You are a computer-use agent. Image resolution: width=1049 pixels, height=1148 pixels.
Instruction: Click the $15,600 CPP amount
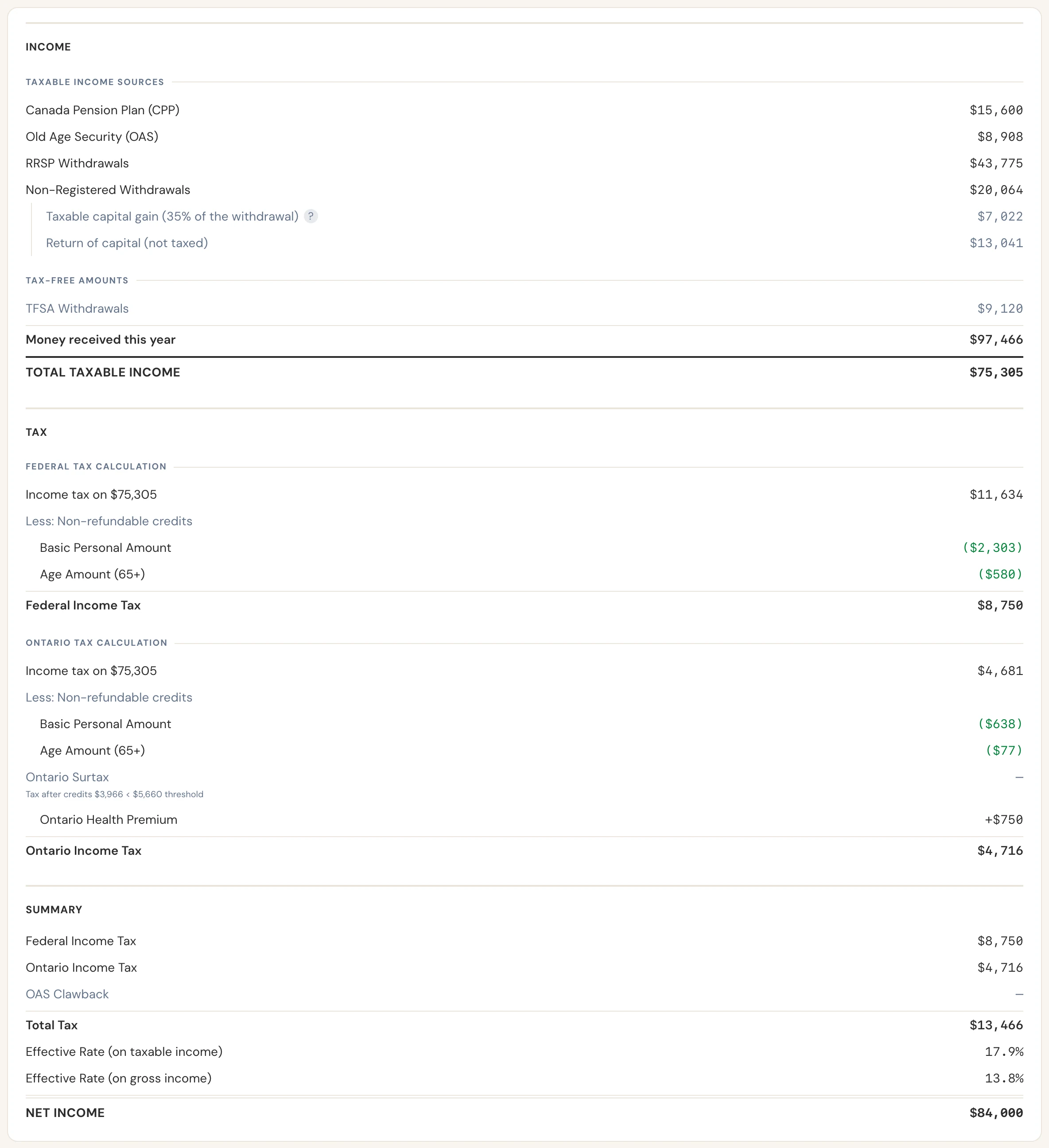996,110
